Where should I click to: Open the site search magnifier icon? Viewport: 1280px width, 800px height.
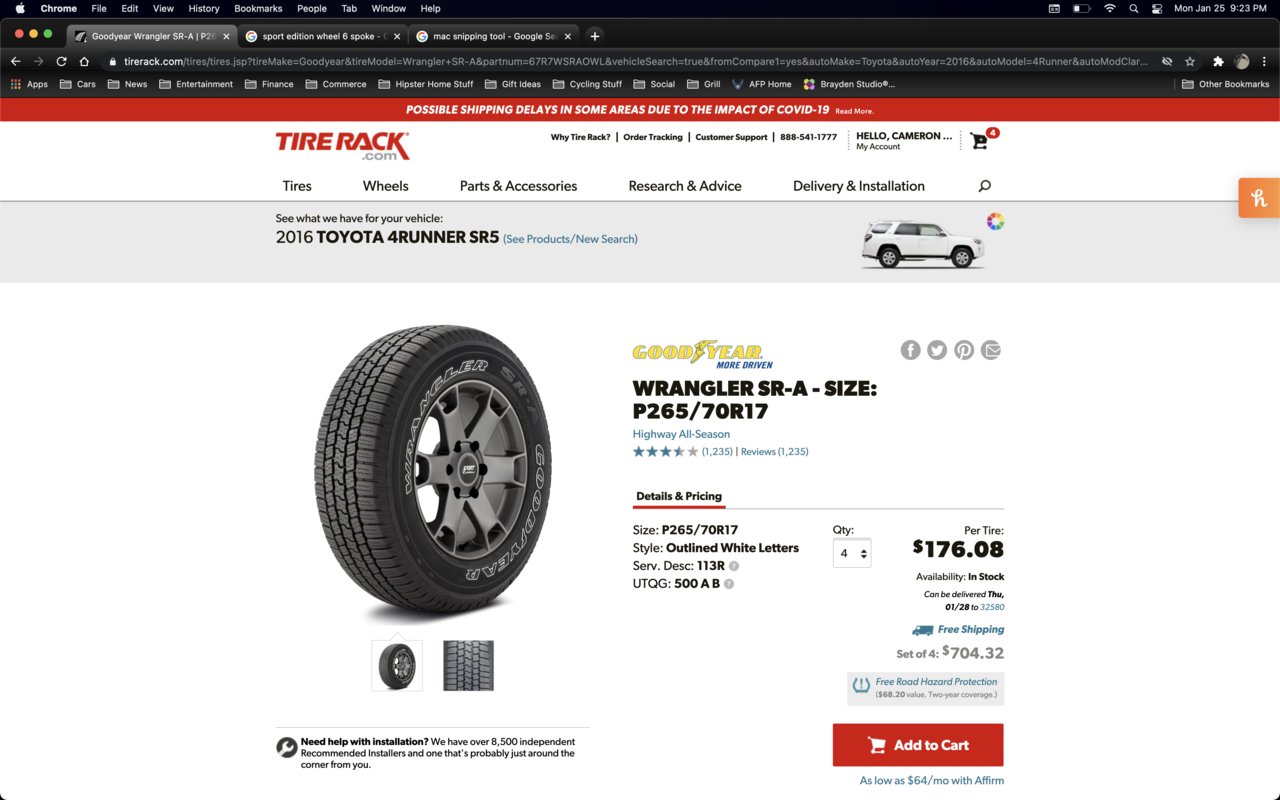(x=984, y=186)
